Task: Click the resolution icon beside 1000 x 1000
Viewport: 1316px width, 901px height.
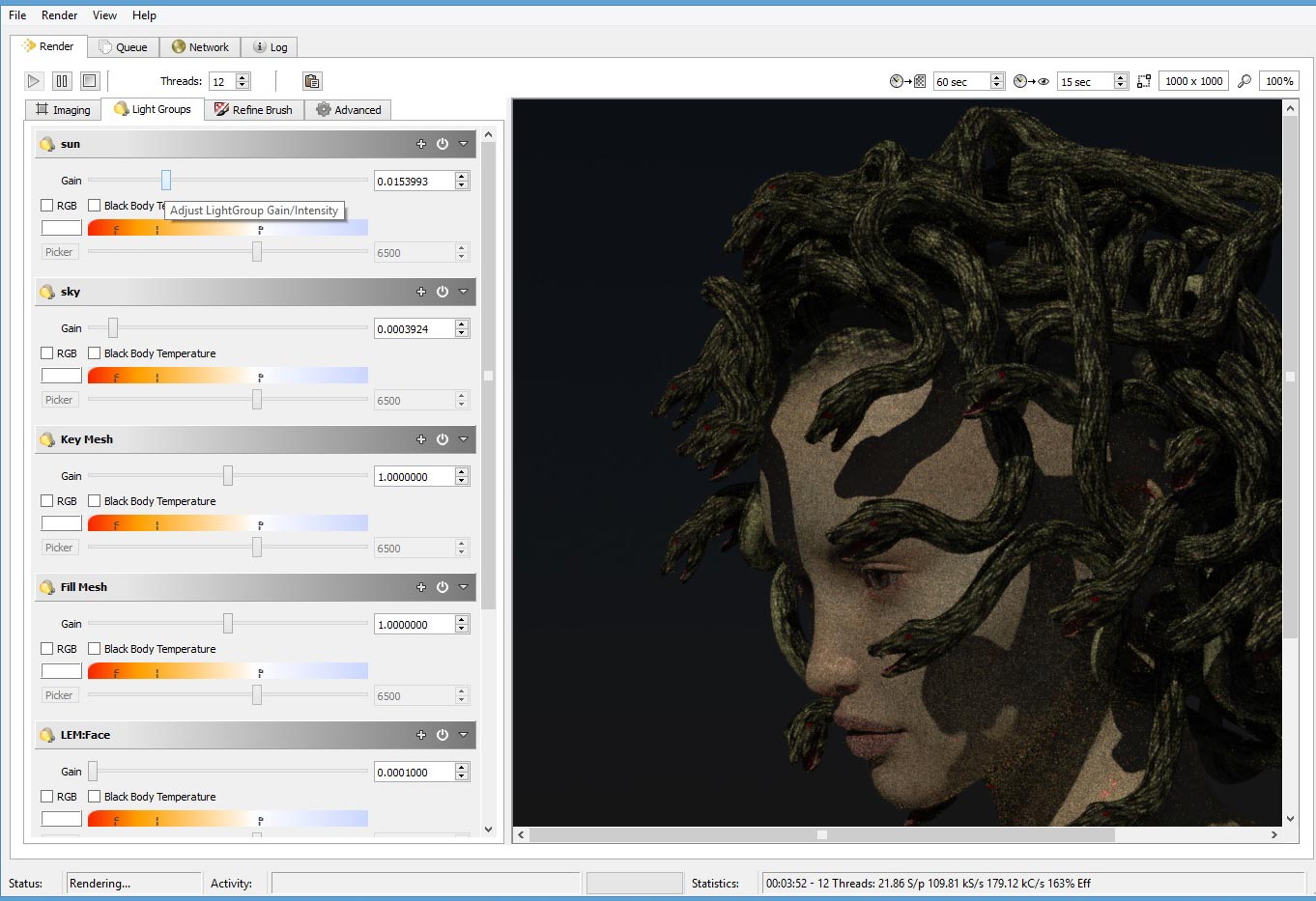Action: 1144,81
